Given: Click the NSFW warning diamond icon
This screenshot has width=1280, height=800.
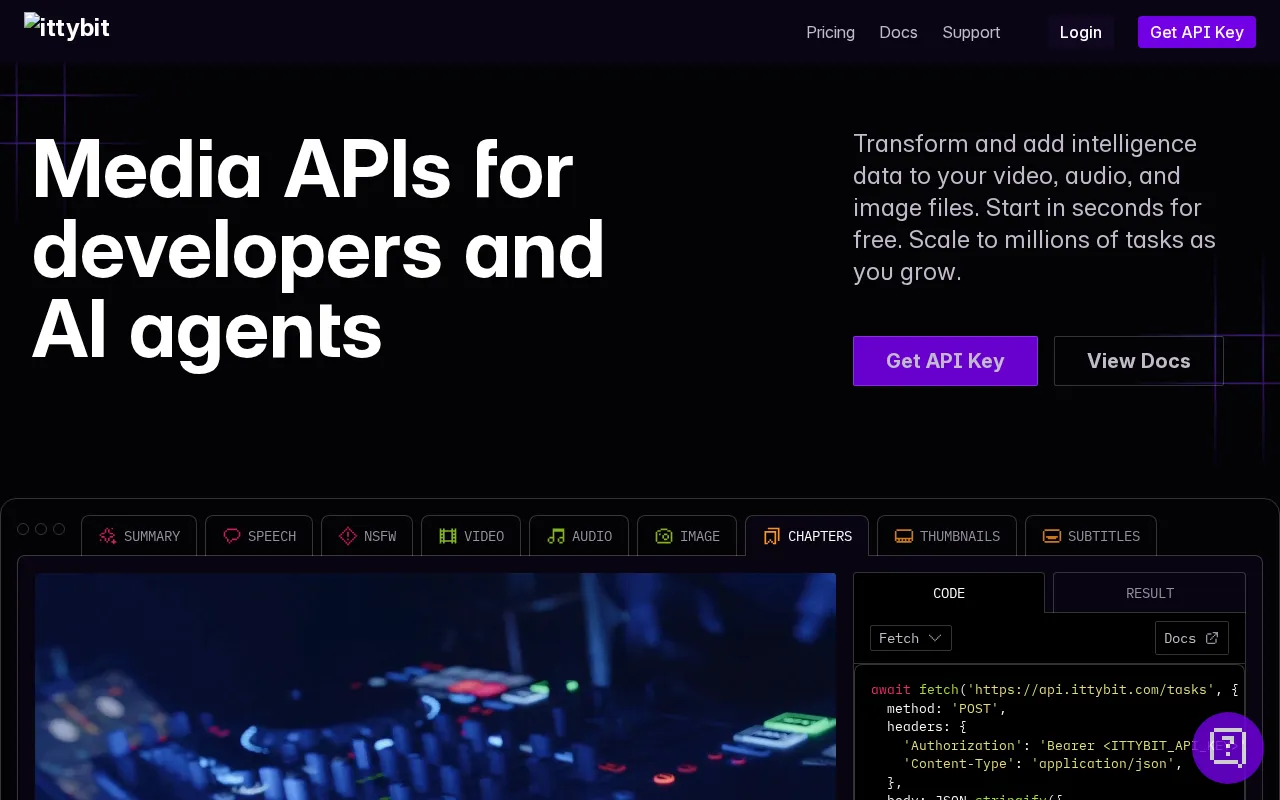Looking at the screenshot, I should pyautogui.click(x=348, y=536).
